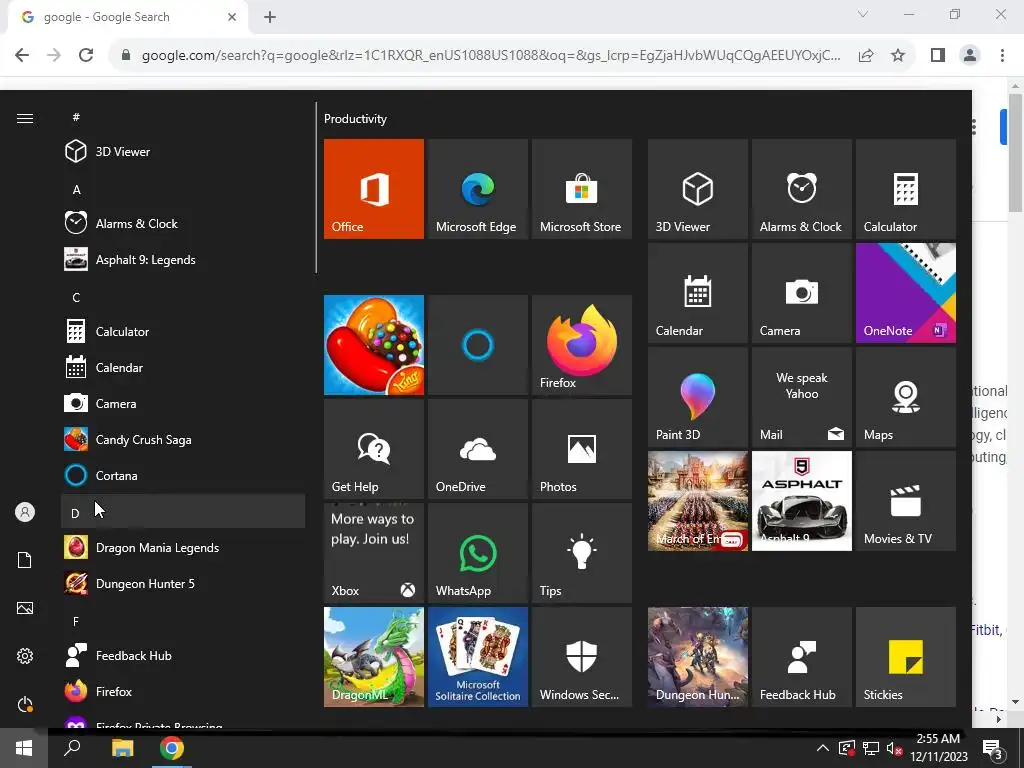Open the Candy Crush Saga tile
Image resolution: width=1024 pixels, height=768 pixels.
pos(374,345)
